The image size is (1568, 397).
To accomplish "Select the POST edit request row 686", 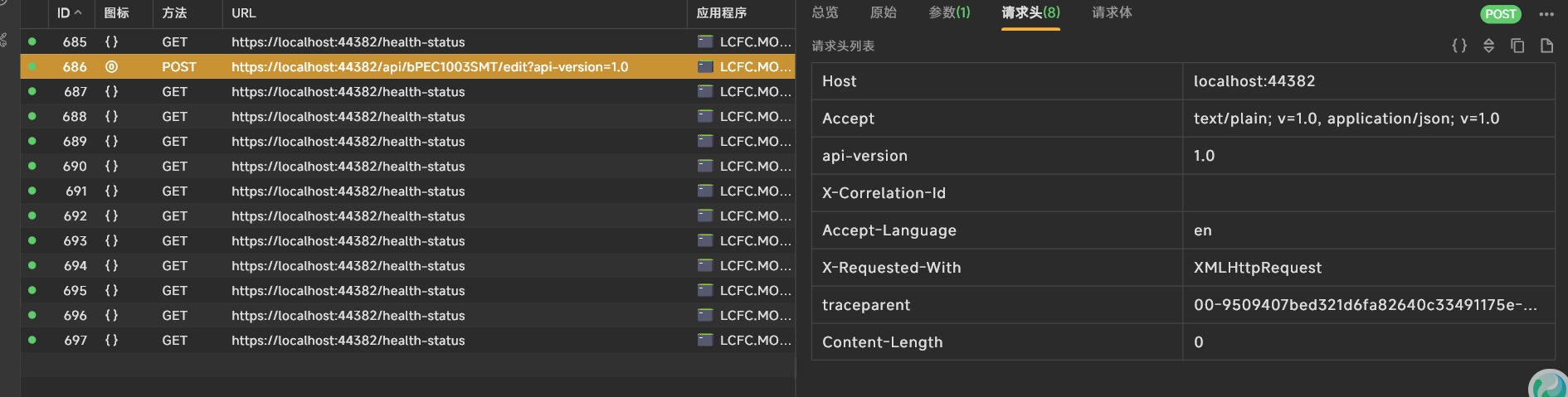I will 429,66.
